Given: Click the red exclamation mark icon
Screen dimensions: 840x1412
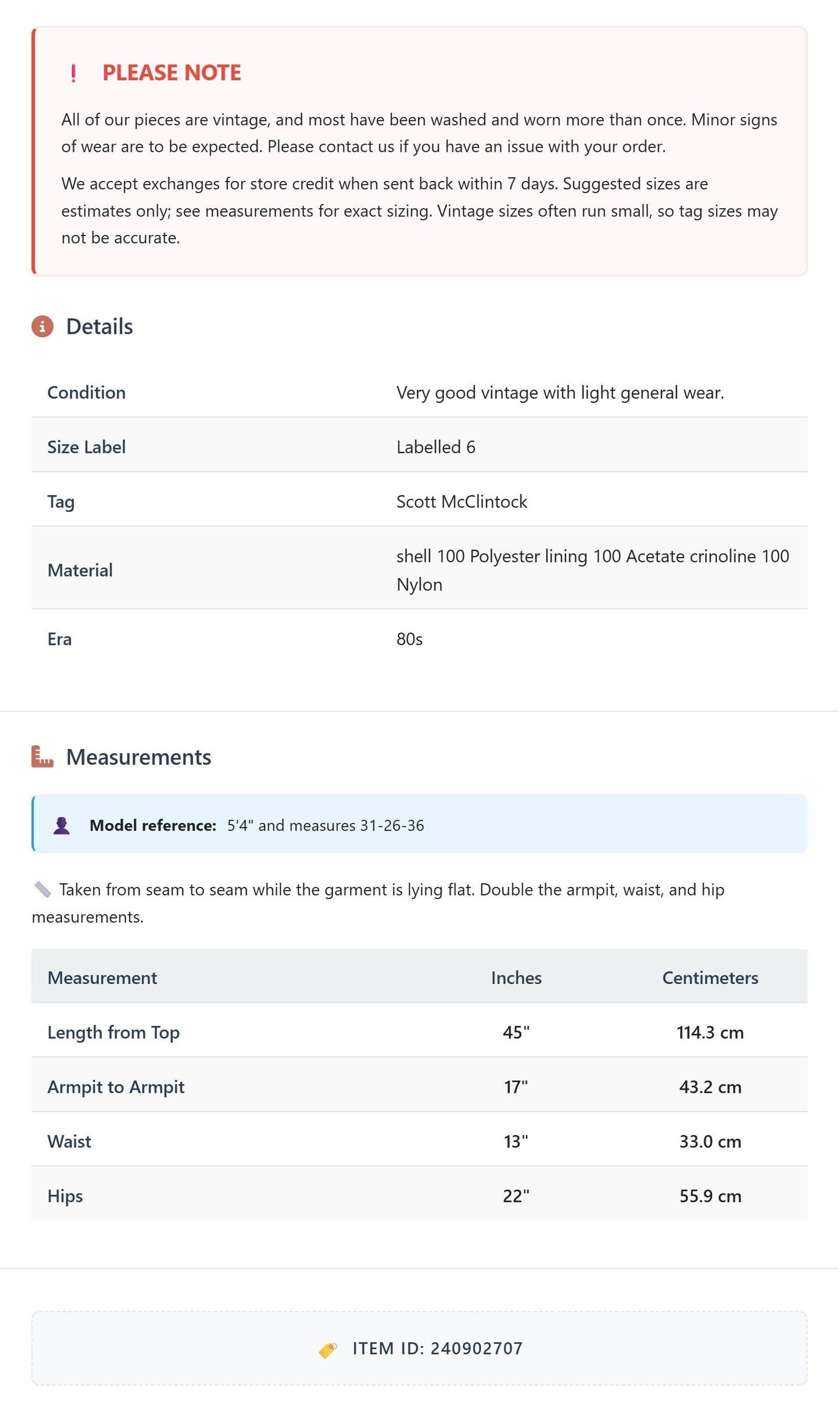Looking at the screenshot, I should (73, 73).
